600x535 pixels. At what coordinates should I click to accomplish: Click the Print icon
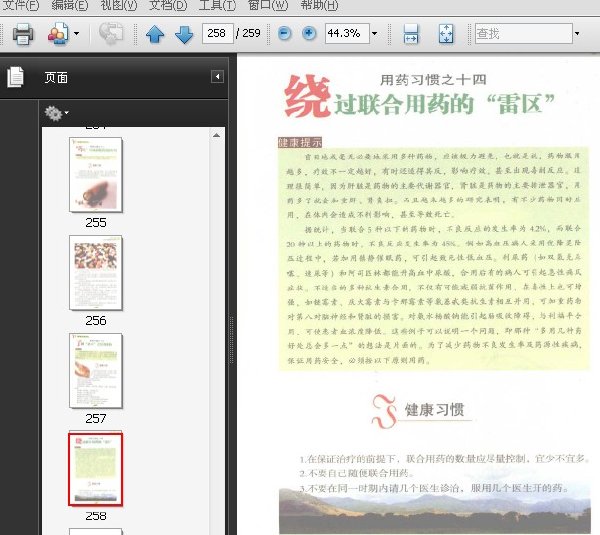point(23,34)
